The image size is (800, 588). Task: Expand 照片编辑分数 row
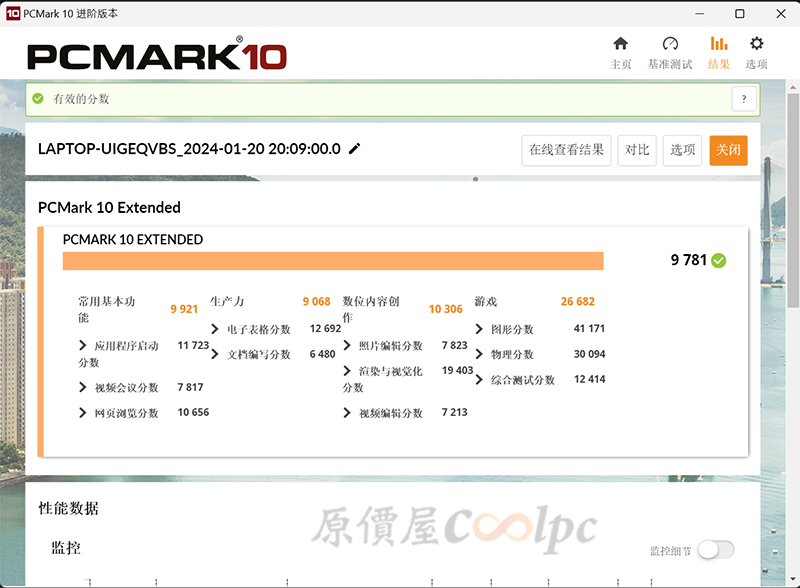pyautogui.click(x=347, y=346)
